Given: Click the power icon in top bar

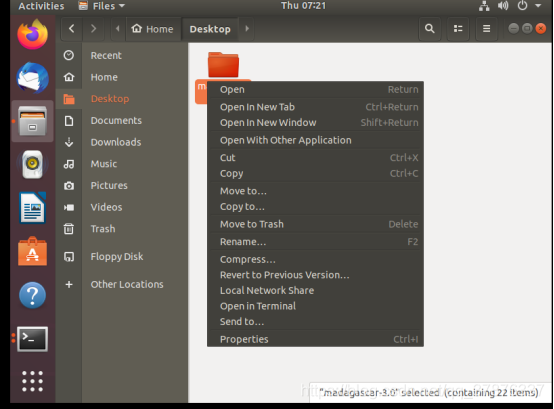Looking at the screenshot, I should (x=522, y=6).
